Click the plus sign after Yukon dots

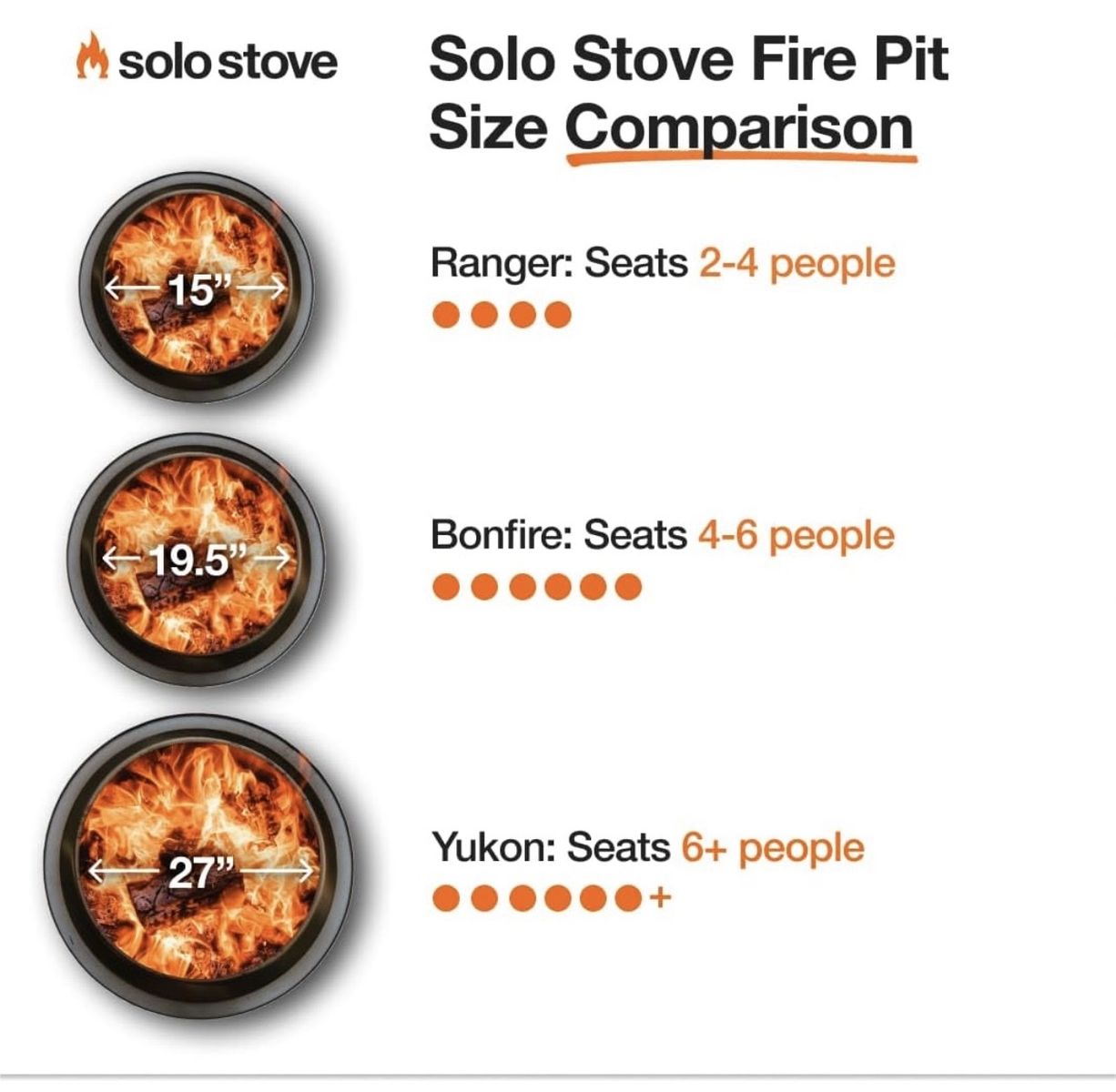click(660, 898)
